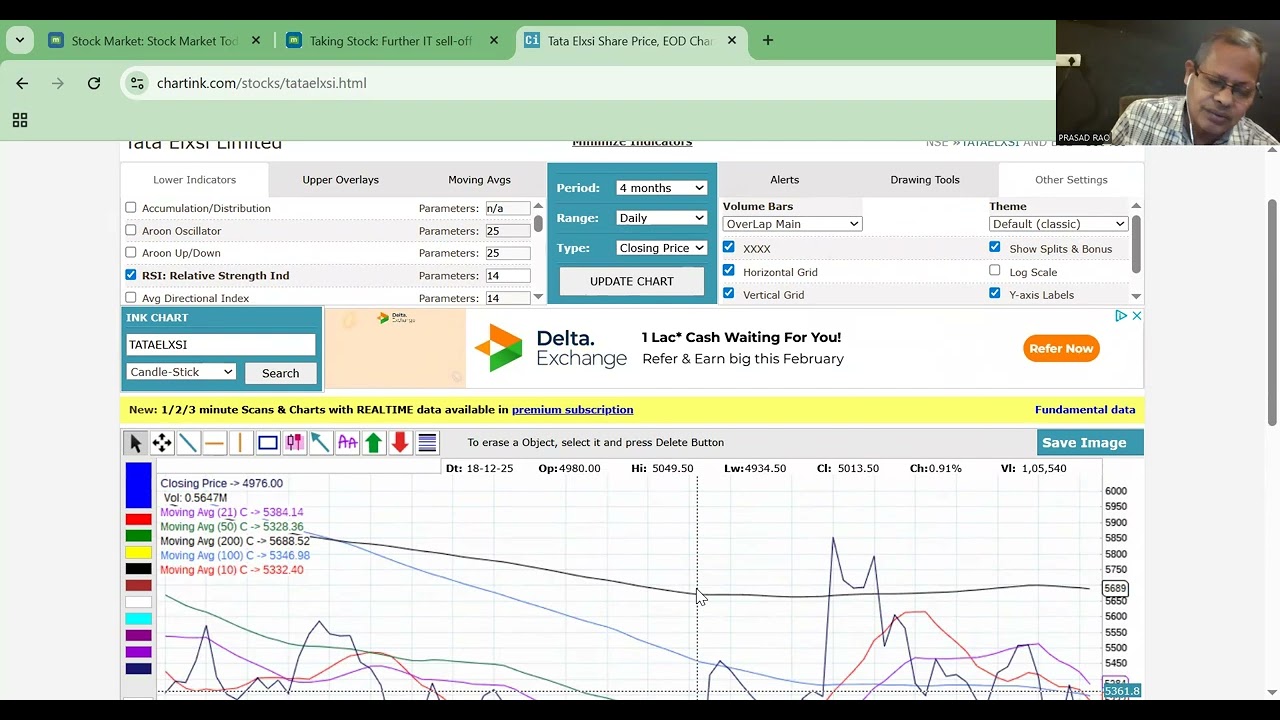The width and height of the screenshot is (1280, 720).
Task: Select the candlestick marker tool
Action: pos(294,442)
